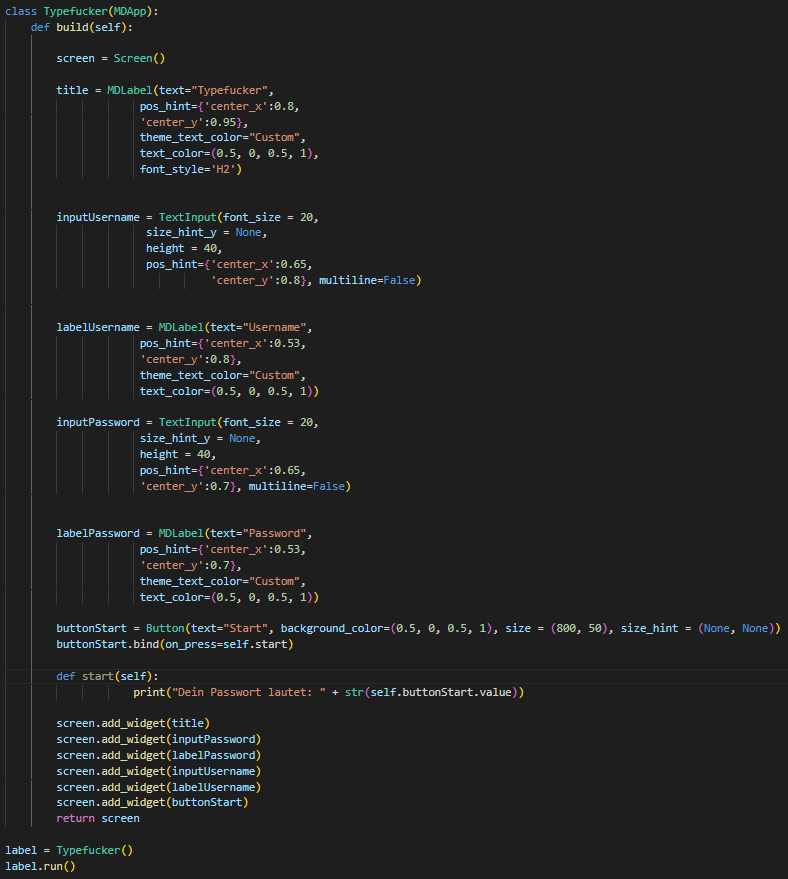Click the inputUsername variable assignment
Screen dimensions: 788x879
coord(94,217)
